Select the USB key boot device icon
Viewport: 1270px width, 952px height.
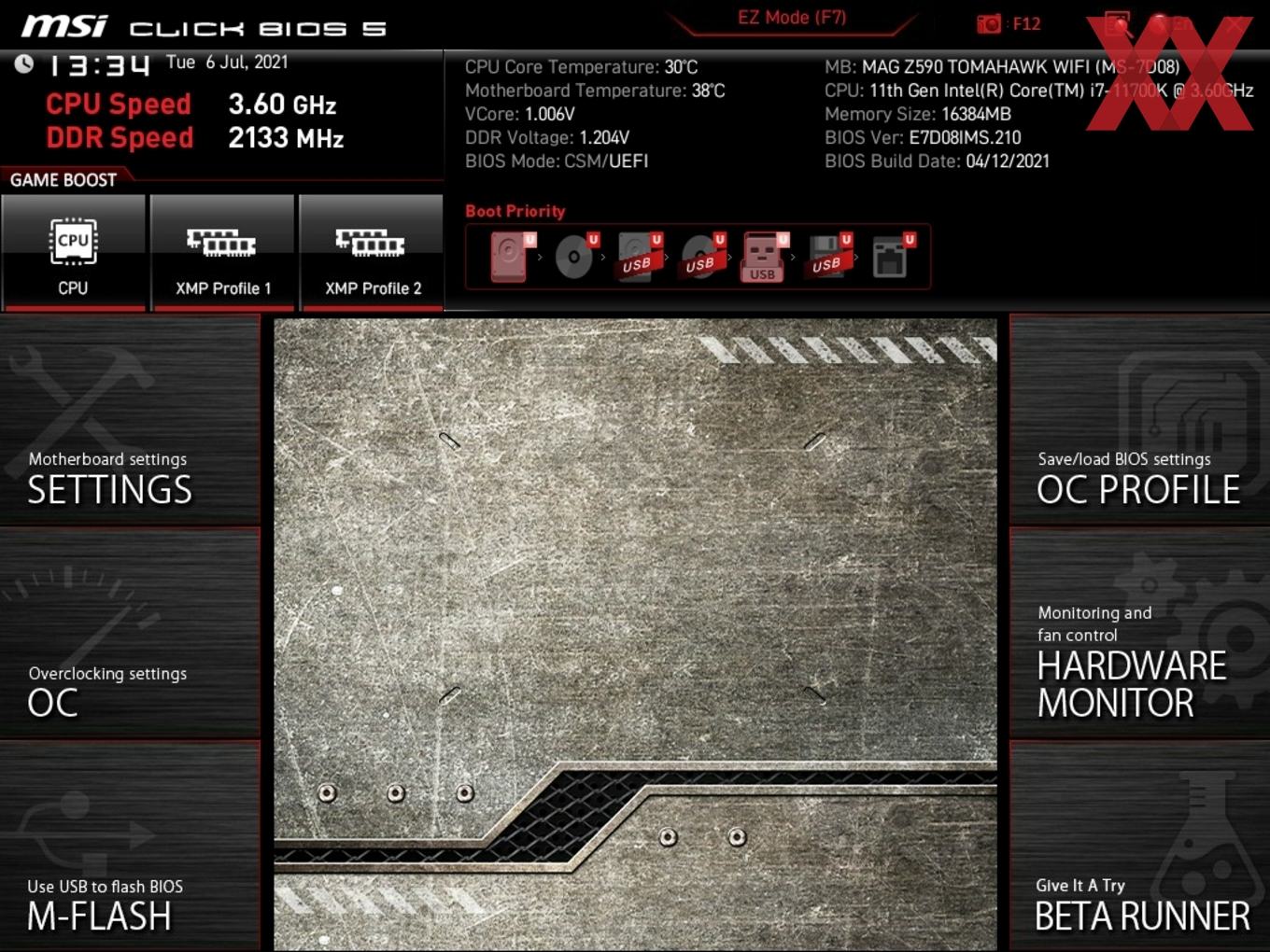coord(765,257)
